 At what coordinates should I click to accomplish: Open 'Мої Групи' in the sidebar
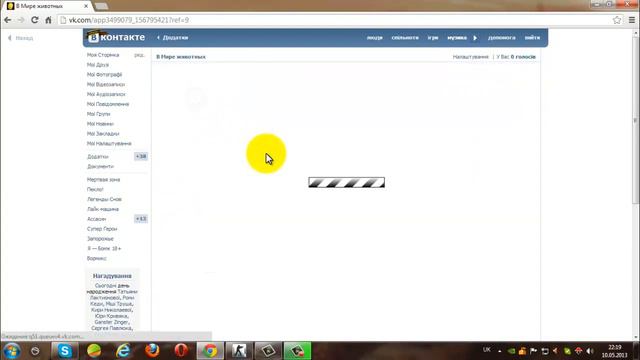pos(98,114)
